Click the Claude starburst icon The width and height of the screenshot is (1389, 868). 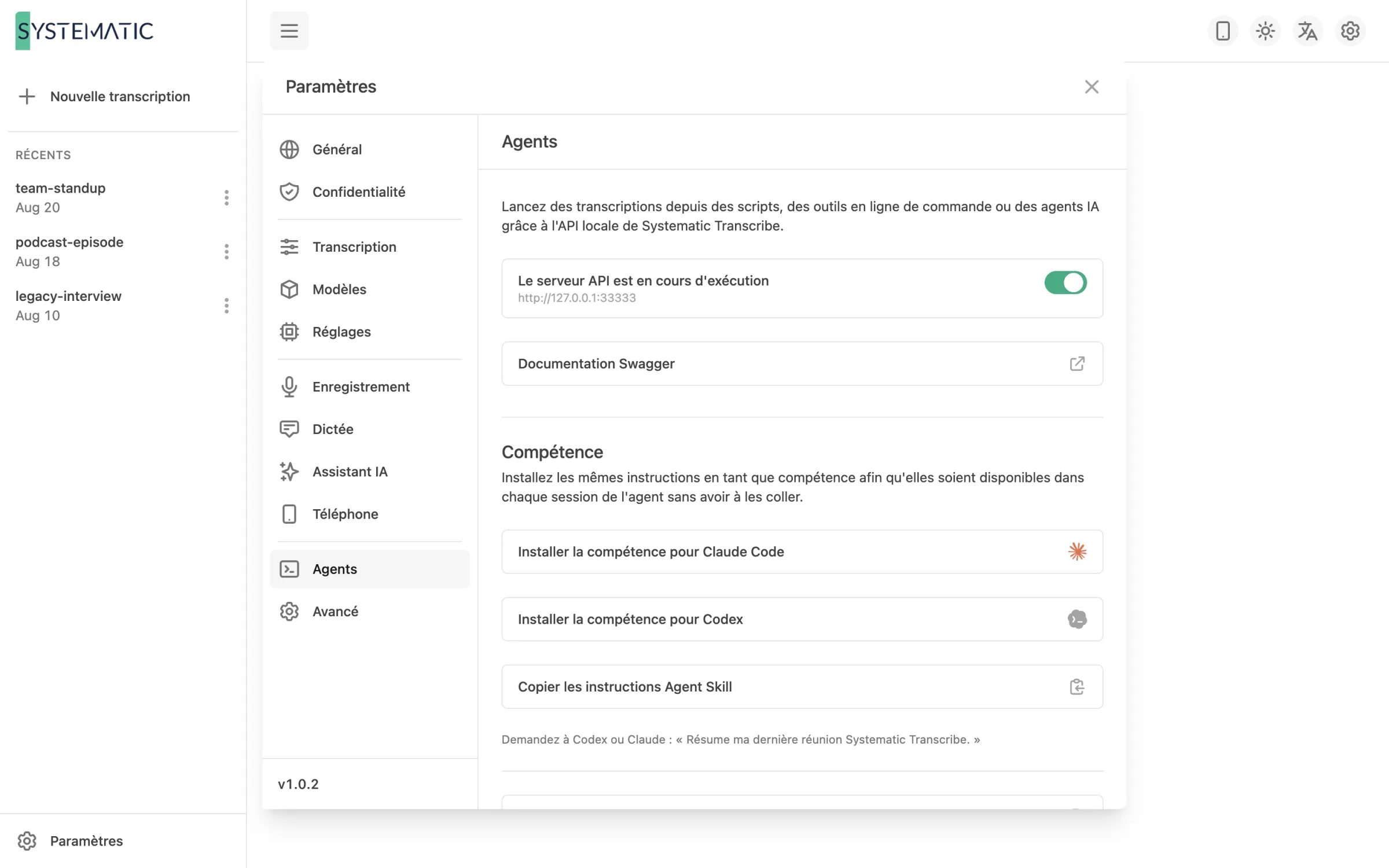[1076, 551]
